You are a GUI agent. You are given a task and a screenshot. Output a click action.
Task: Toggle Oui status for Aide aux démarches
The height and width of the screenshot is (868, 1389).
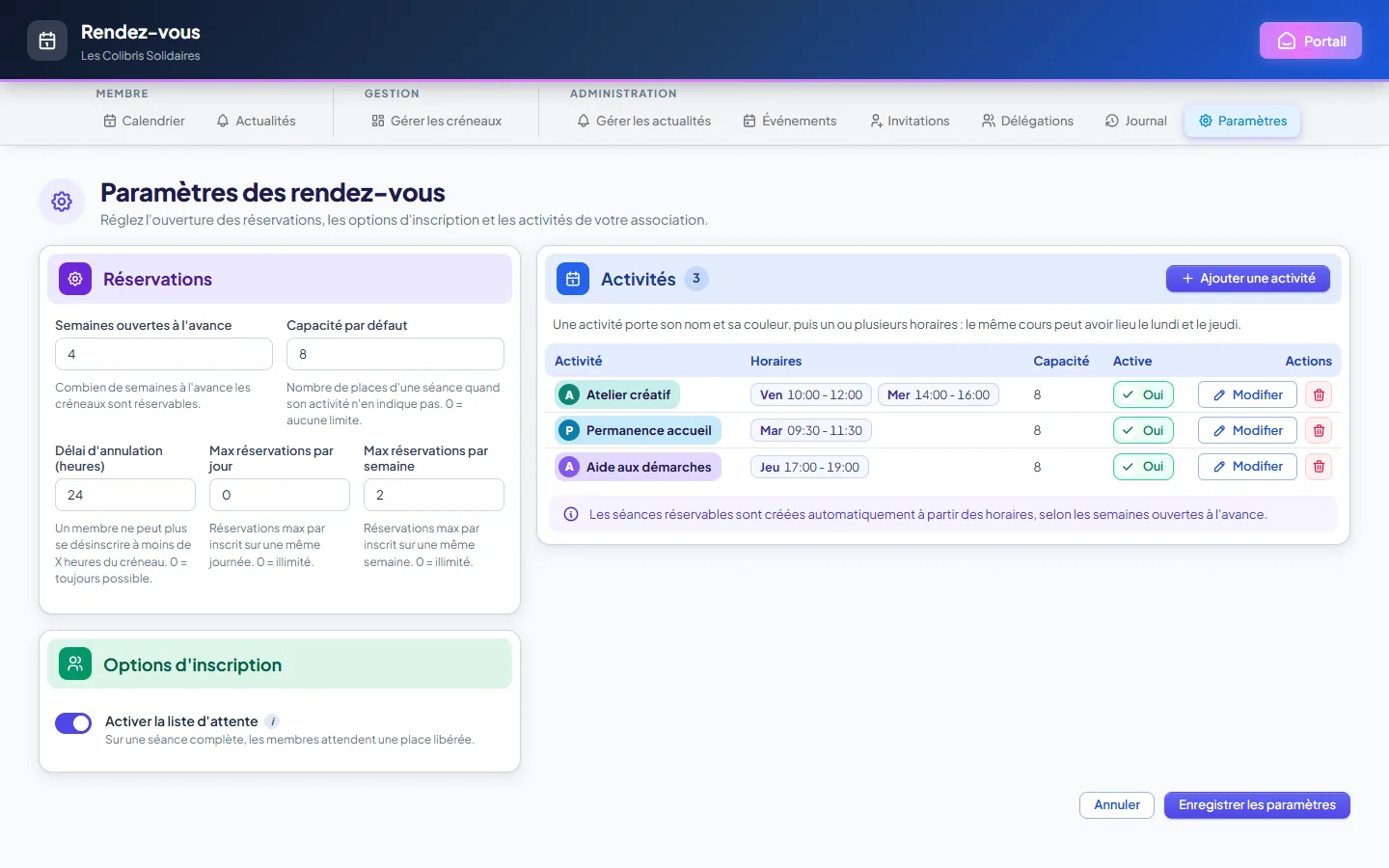tap(1143, 467)
